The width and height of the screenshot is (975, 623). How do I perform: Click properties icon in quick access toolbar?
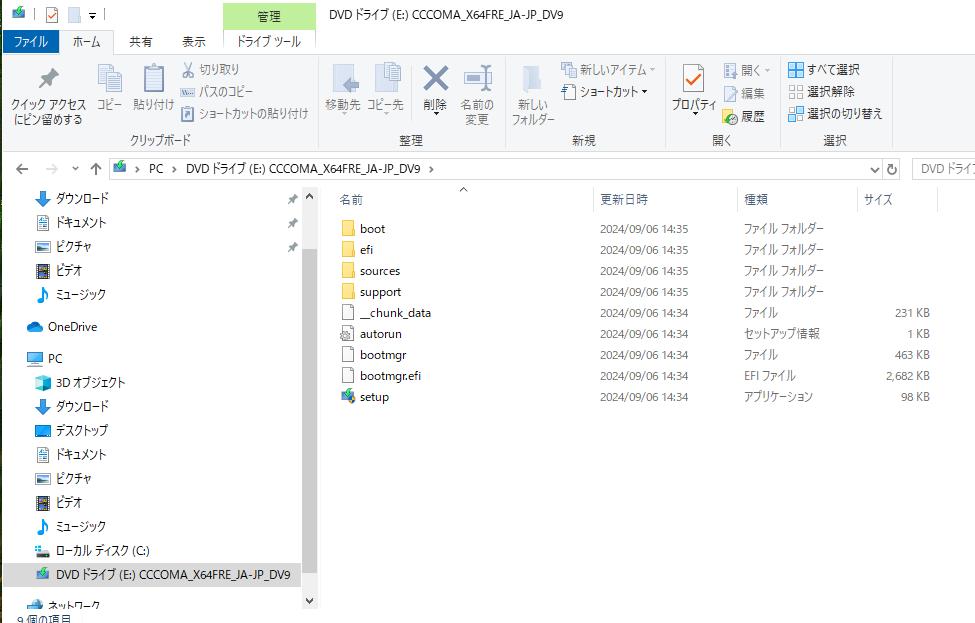click(52, 14)
